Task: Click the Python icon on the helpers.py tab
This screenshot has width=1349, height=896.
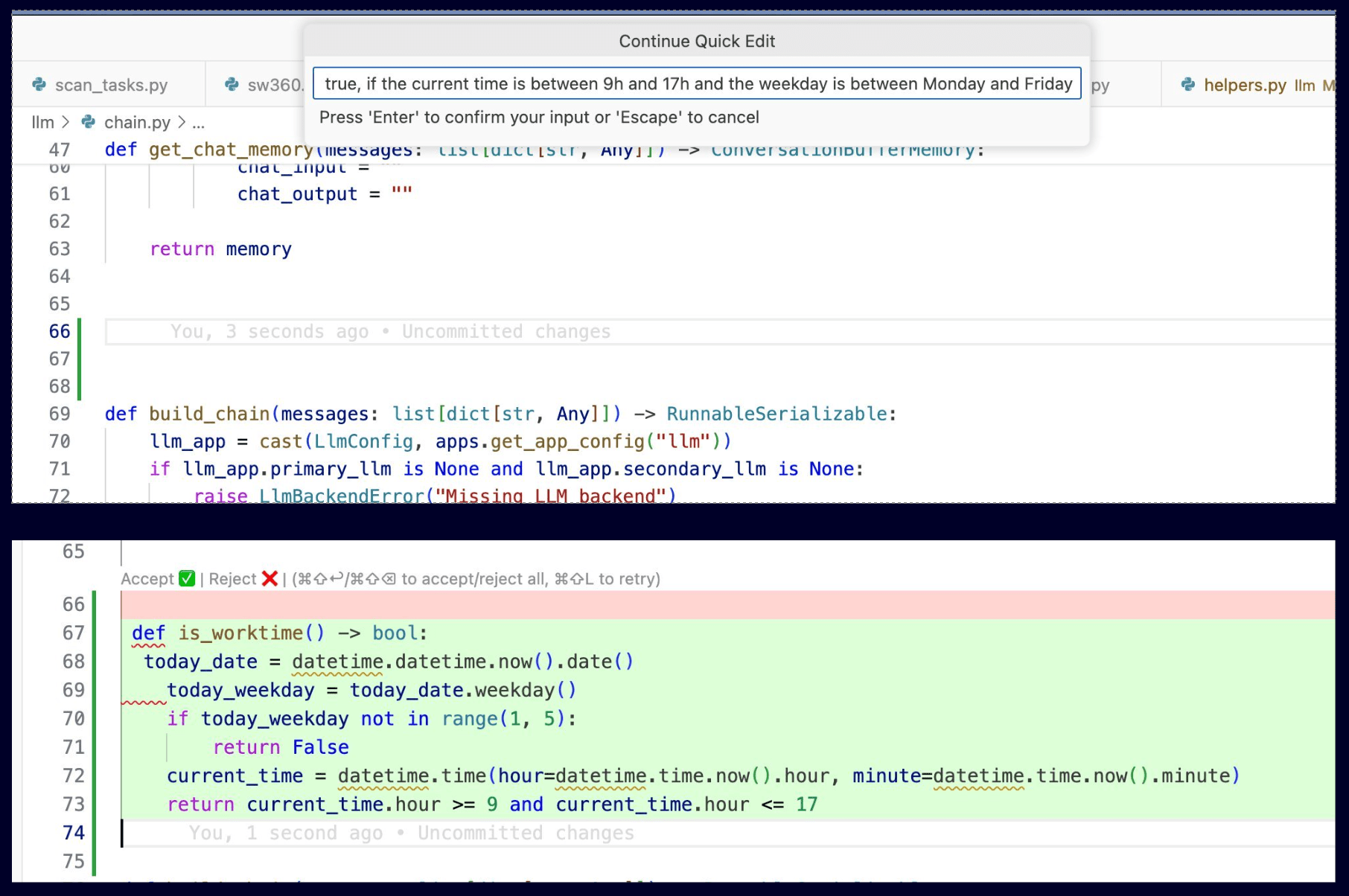Action: click(x=1189, y=86)
